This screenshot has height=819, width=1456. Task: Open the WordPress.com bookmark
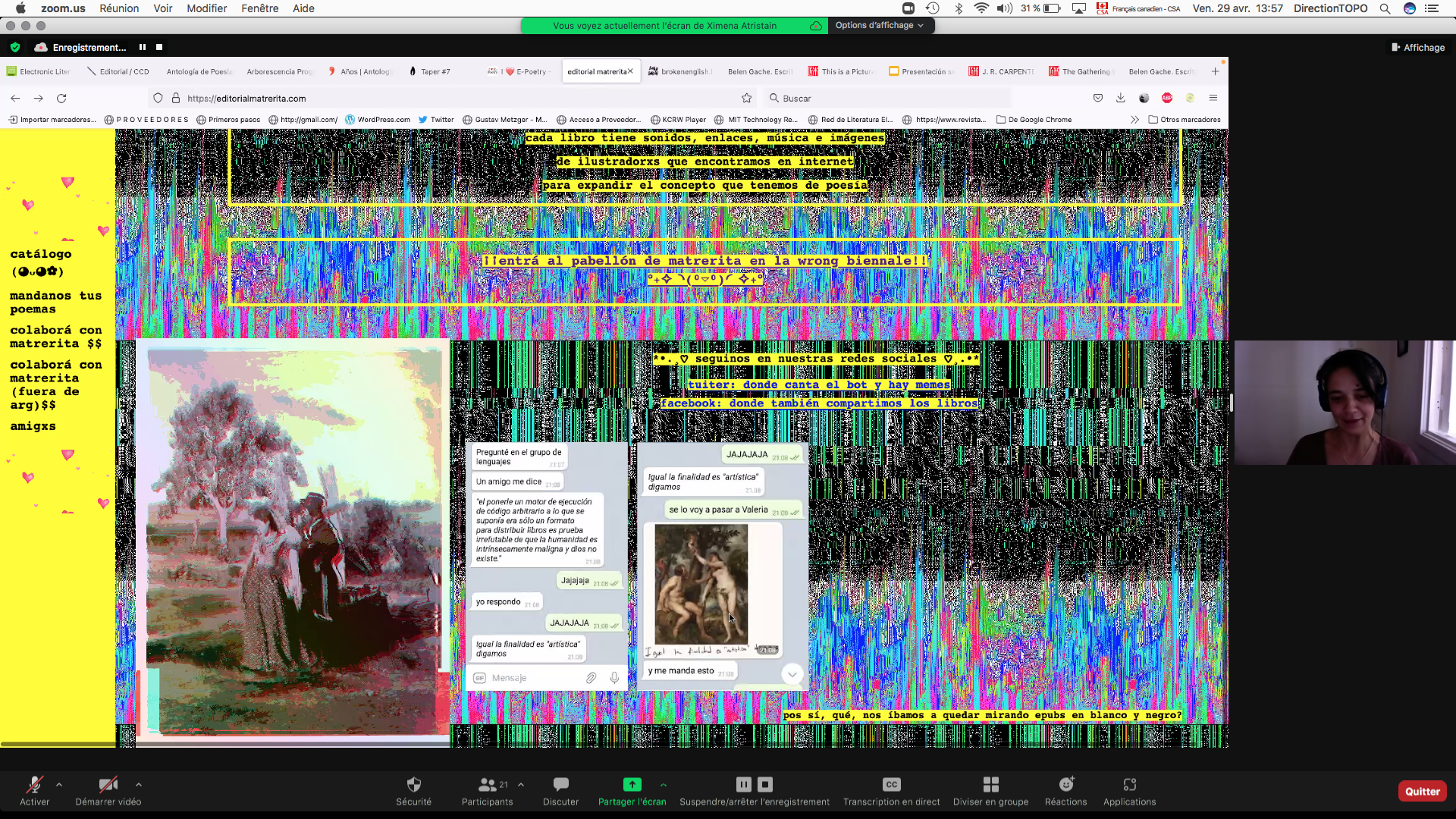(x=378, y=120)
